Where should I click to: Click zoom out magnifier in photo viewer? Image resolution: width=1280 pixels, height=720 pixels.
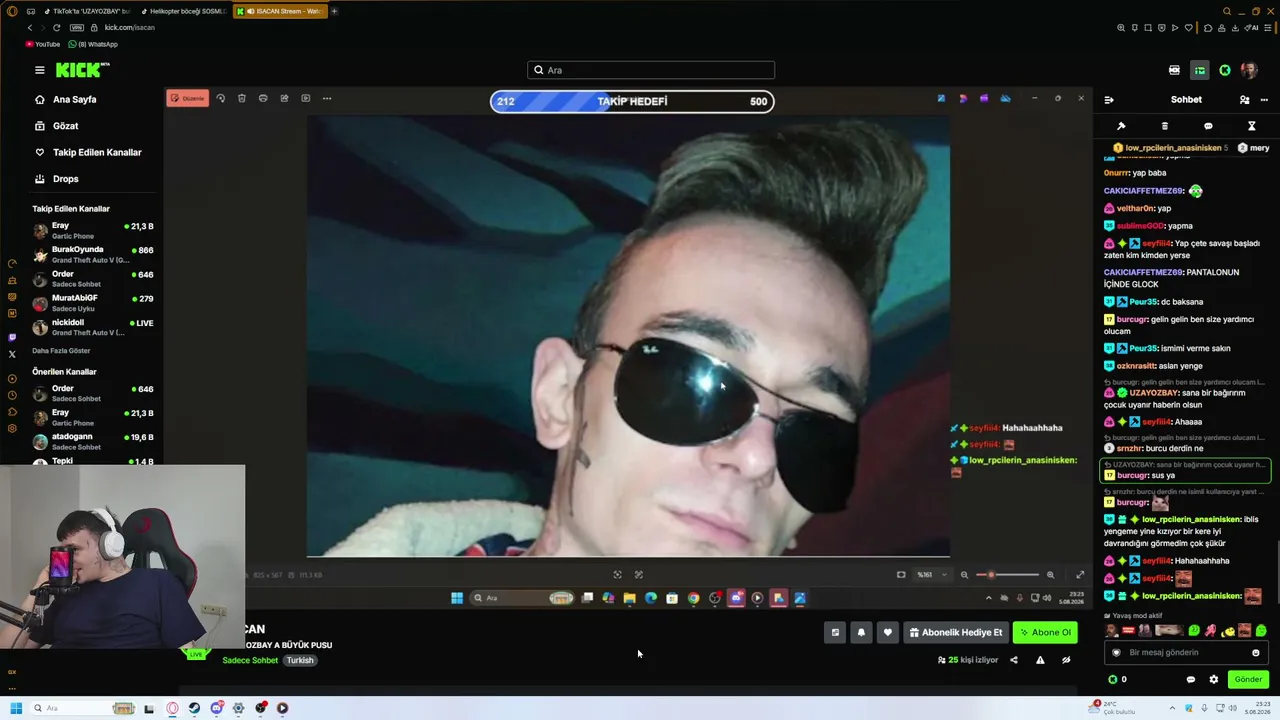coord(964,575)
